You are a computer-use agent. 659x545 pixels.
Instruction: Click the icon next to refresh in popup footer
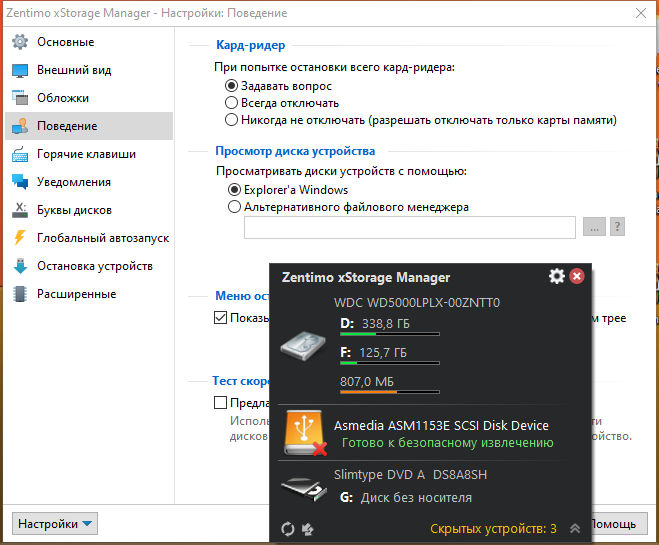[x=308, y=529]
